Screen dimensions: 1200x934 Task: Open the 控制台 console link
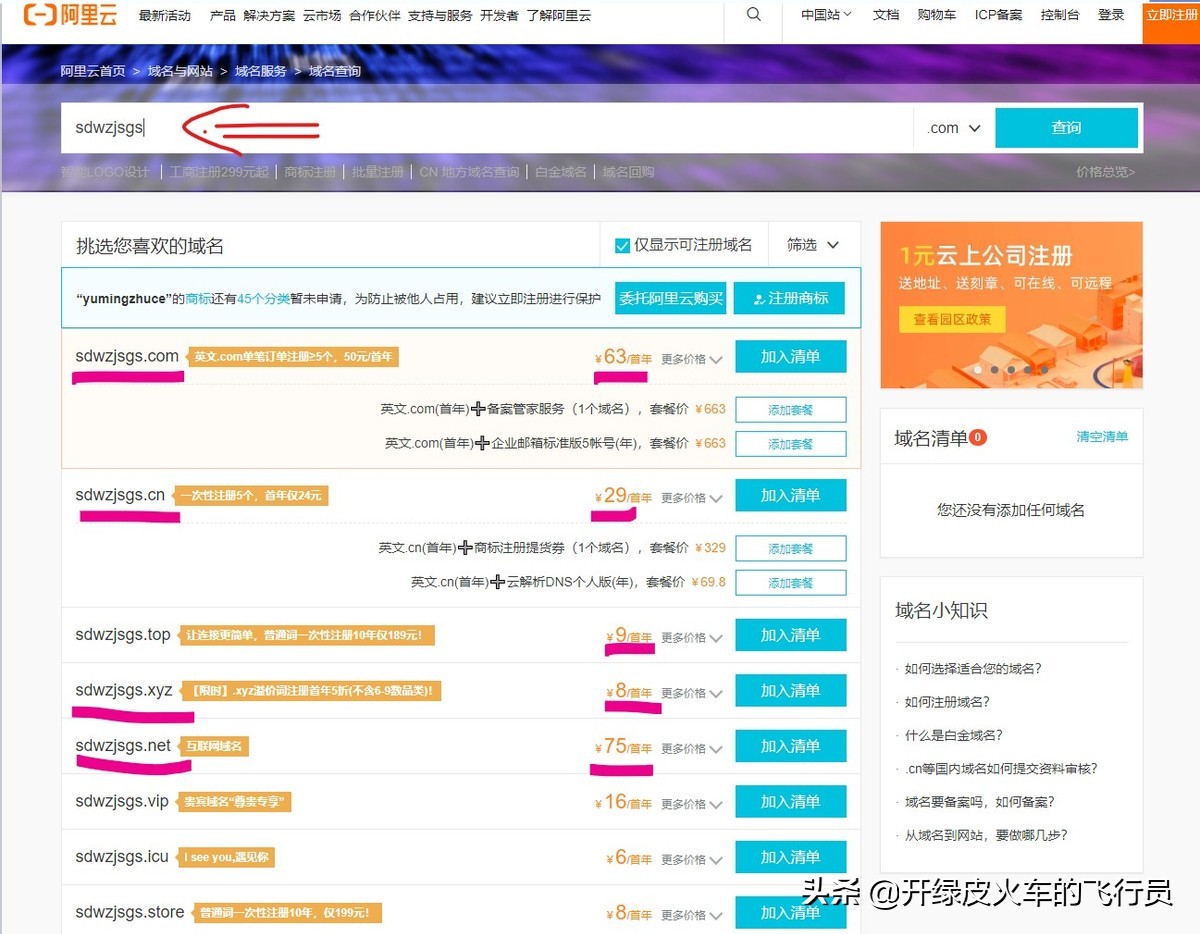(1059, 15)
